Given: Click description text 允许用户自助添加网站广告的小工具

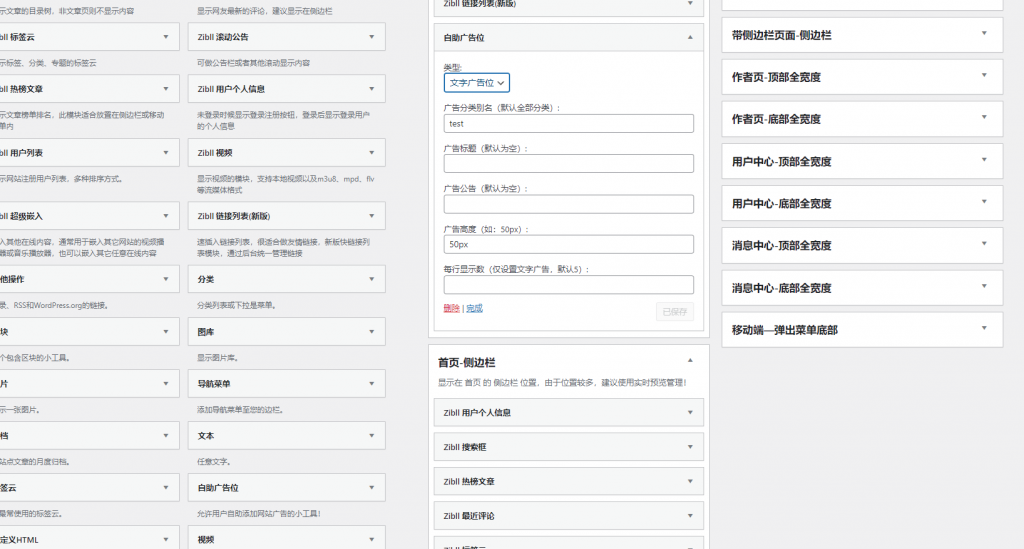Looking at the screenshot, I should pos(259,514).
